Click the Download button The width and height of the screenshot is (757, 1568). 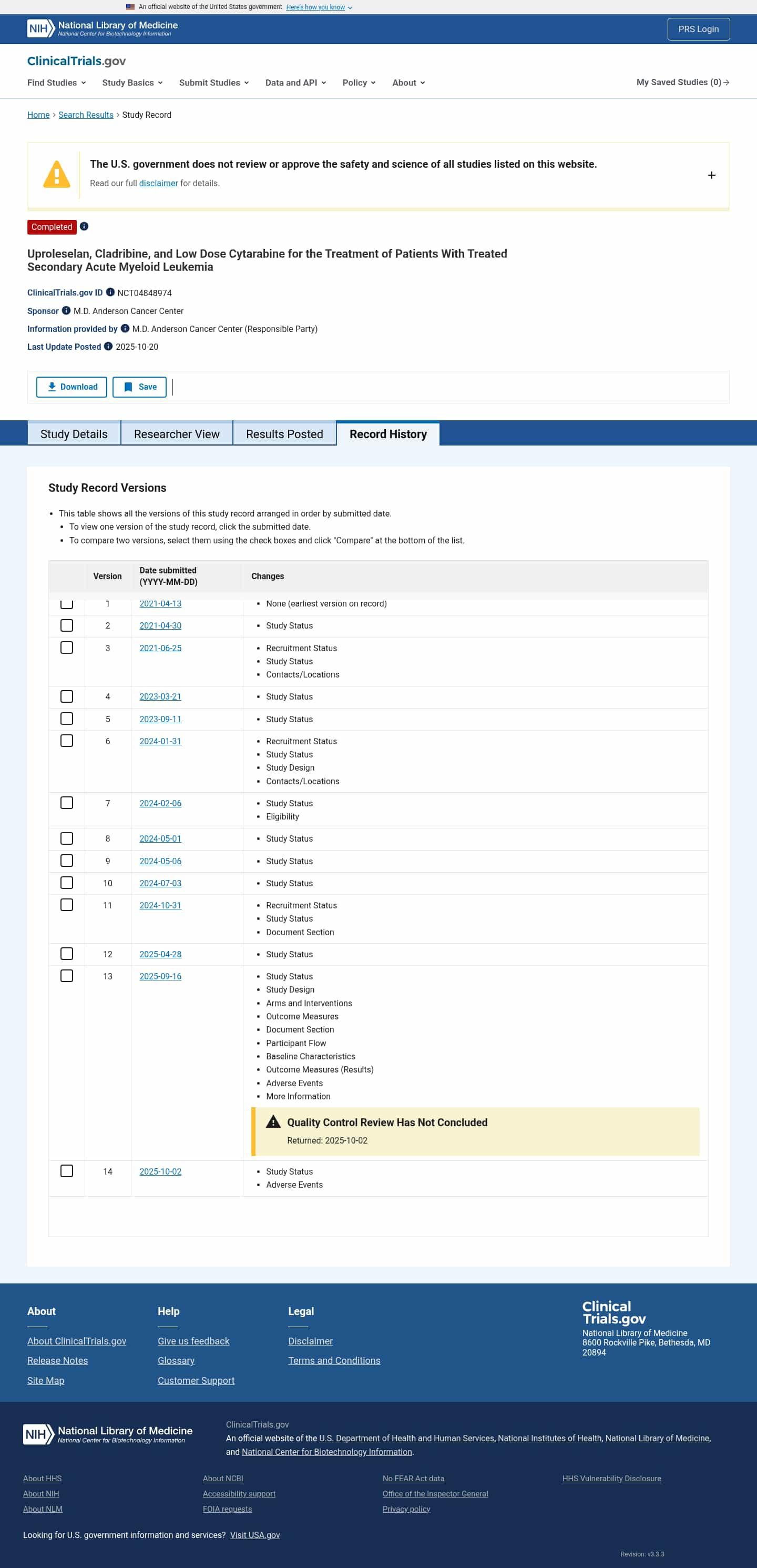coord(72,387)
